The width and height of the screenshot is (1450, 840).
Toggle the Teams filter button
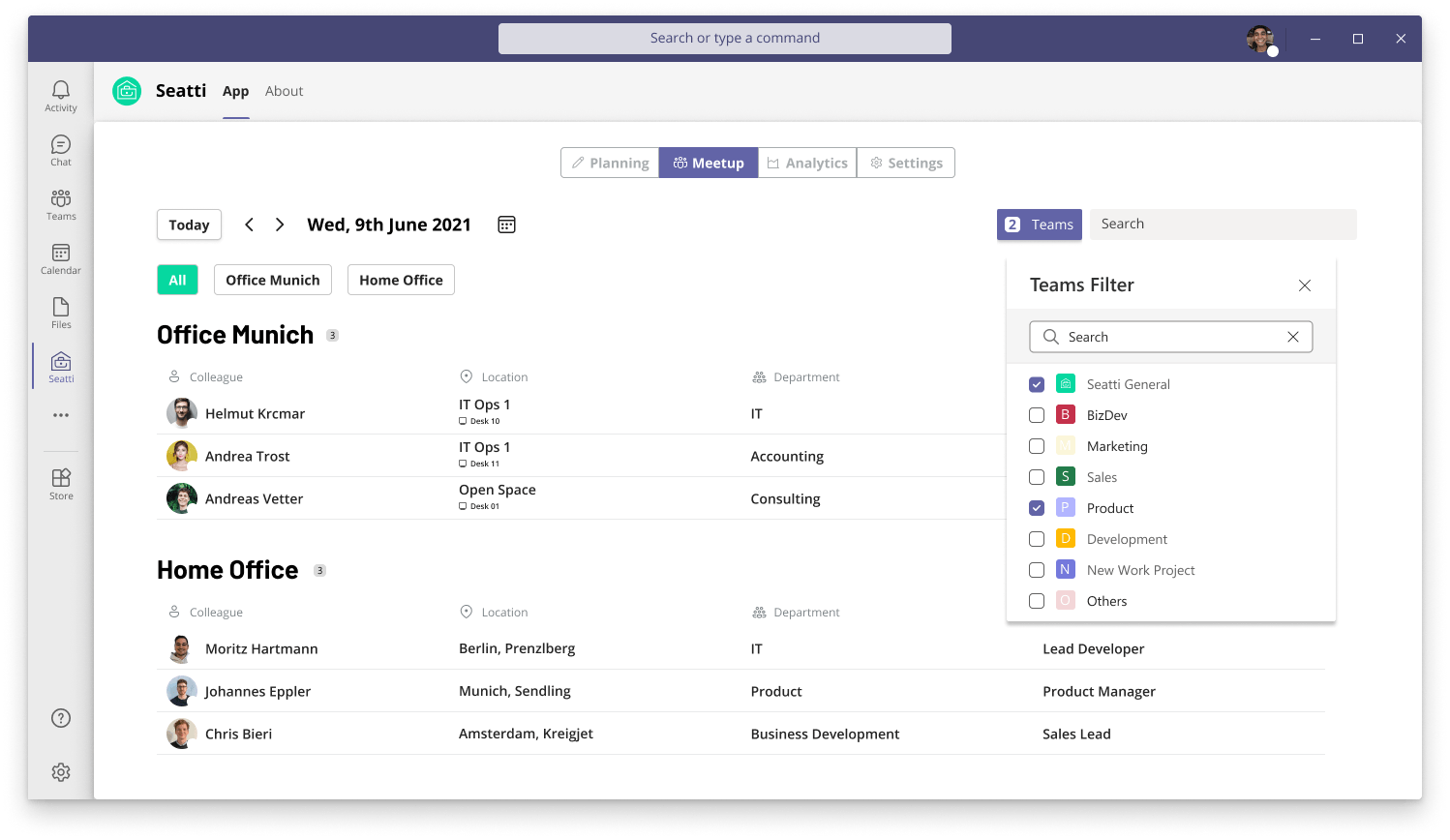pyautogui.click(x=1039, y=225)
